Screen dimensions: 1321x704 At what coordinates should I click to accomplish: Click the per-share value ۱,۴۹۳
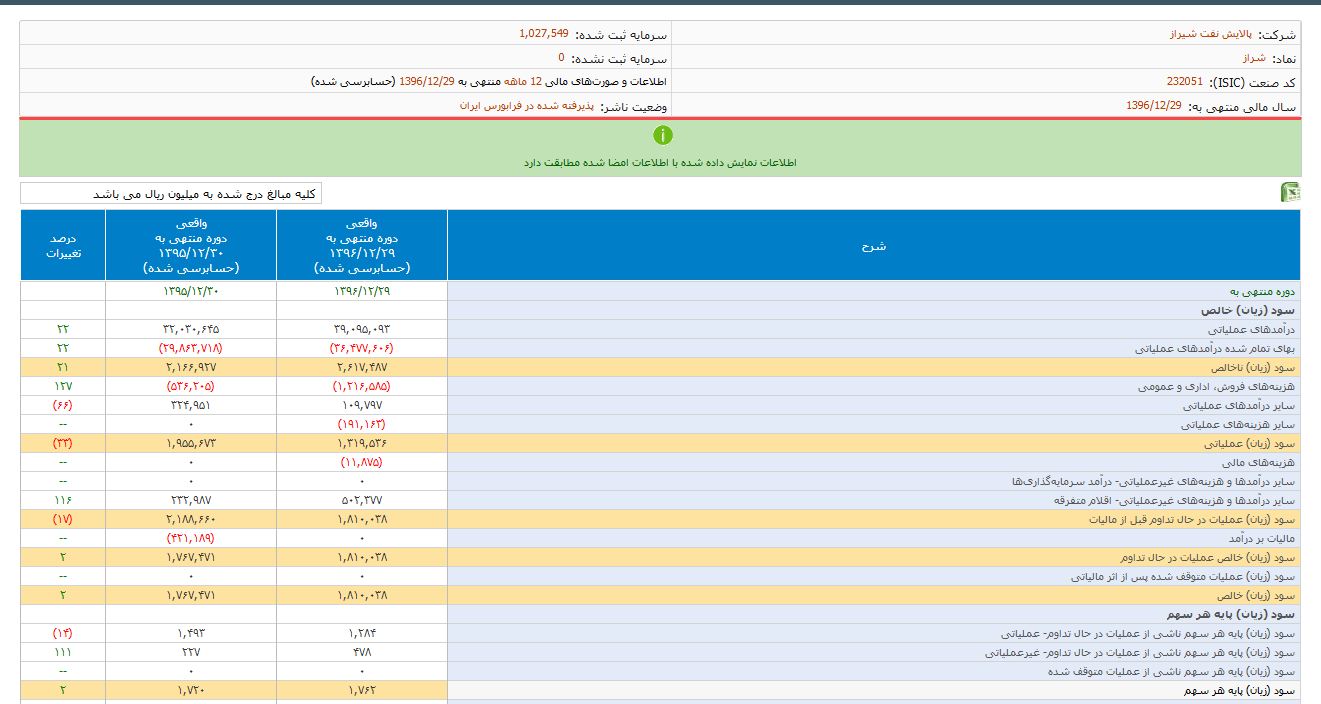click(x=191, y=633)
